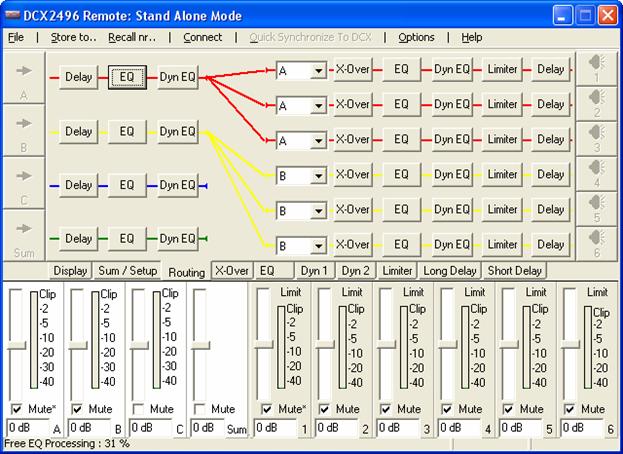The image size is (623, 454).
Task: Open the Options menu
Action: tap(416, 37)
